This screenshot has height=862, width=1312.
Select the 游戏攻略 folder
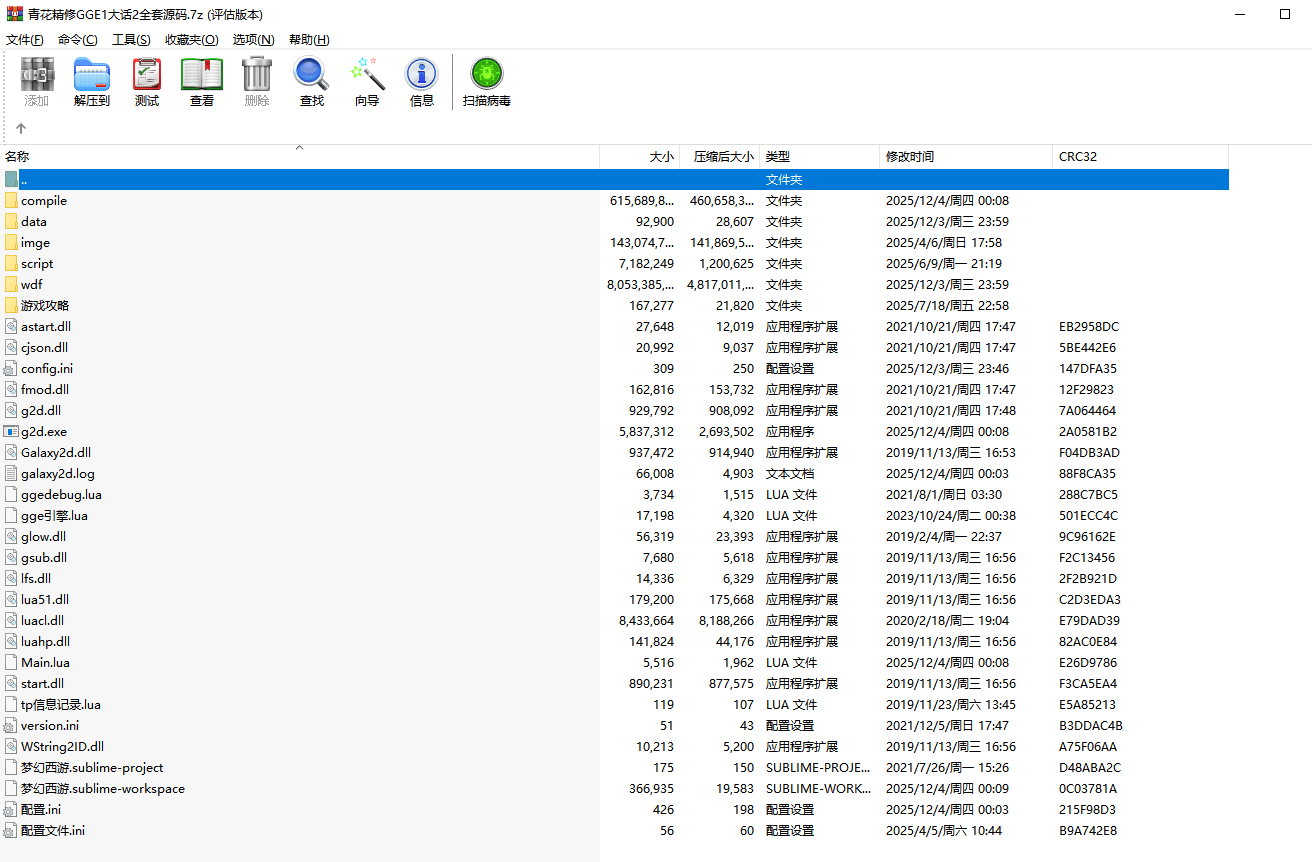45,306
